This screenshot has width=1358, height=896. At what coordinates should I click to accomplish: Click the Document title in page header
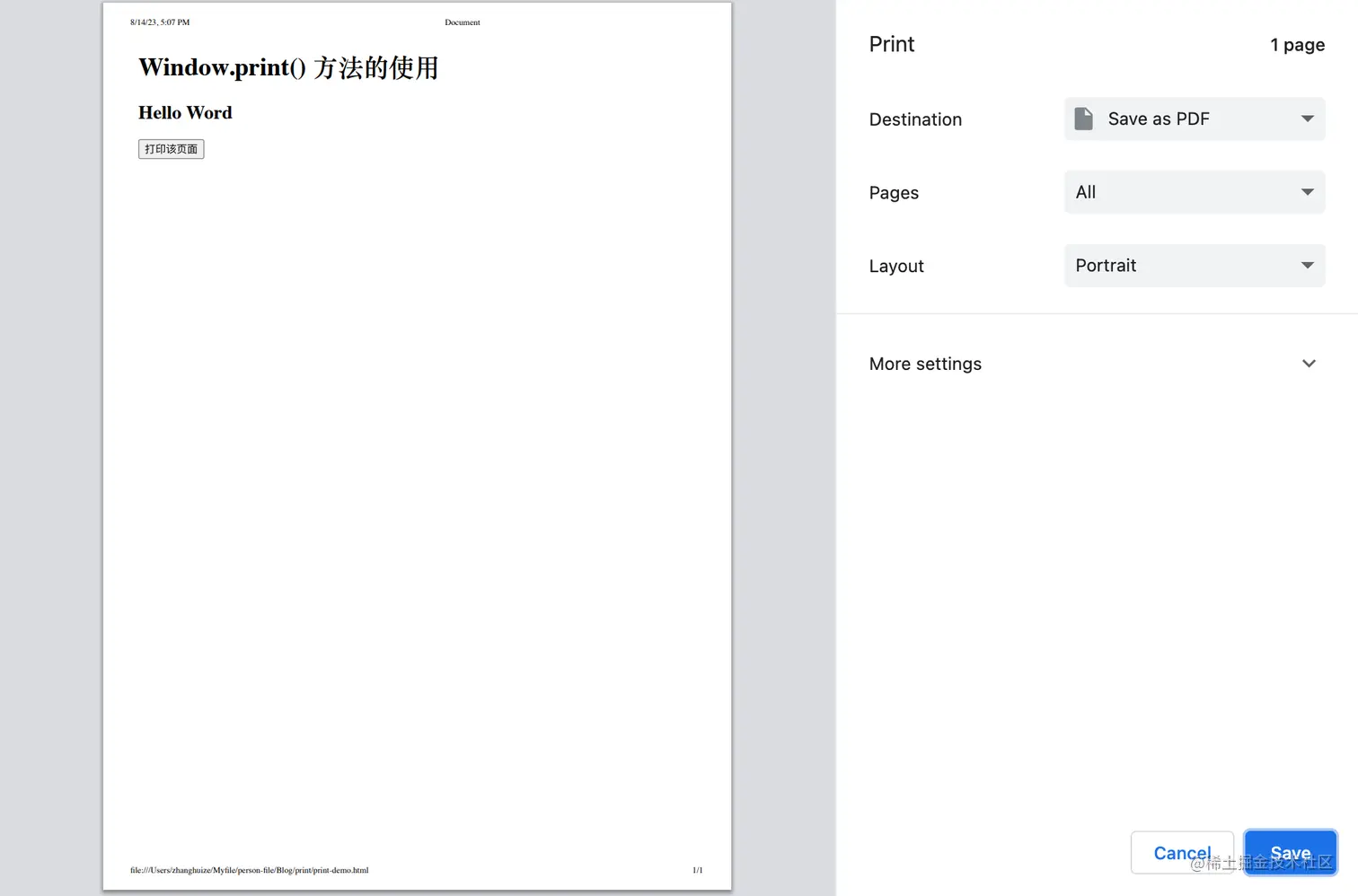pos(463,22)
